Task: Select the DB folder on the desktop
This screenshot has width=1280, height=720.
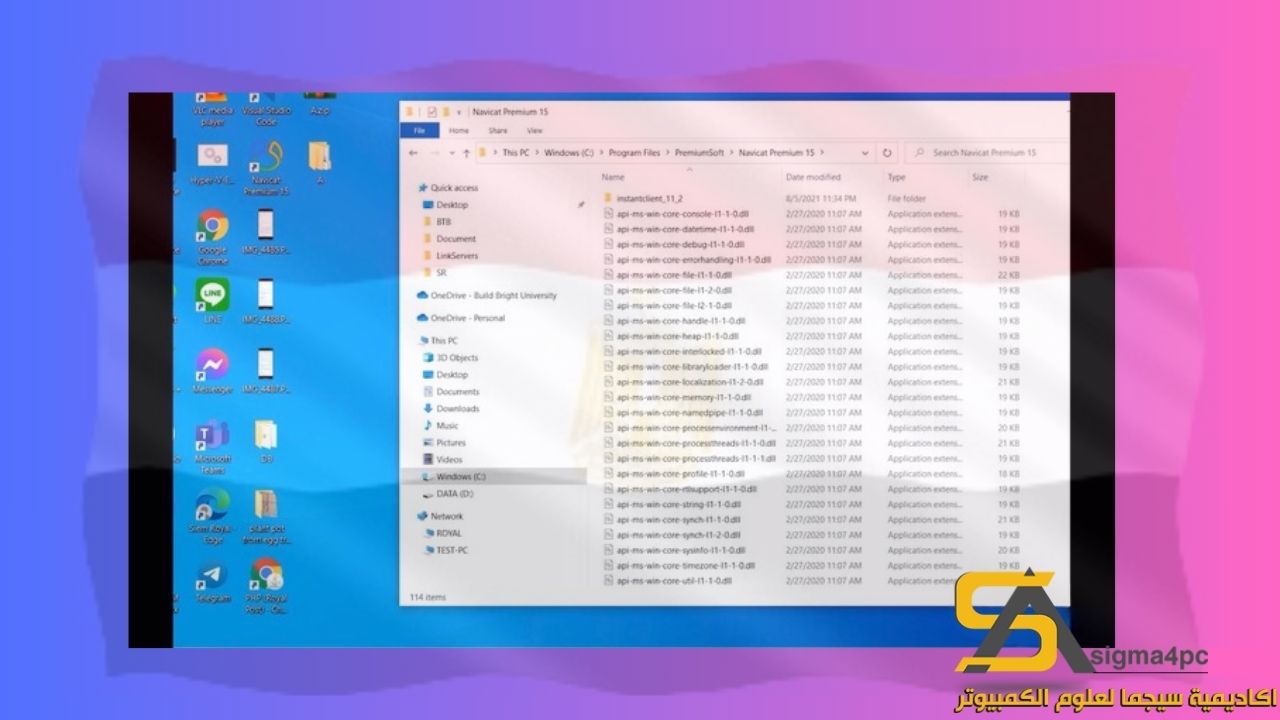Action: click(x=266, y=440)
